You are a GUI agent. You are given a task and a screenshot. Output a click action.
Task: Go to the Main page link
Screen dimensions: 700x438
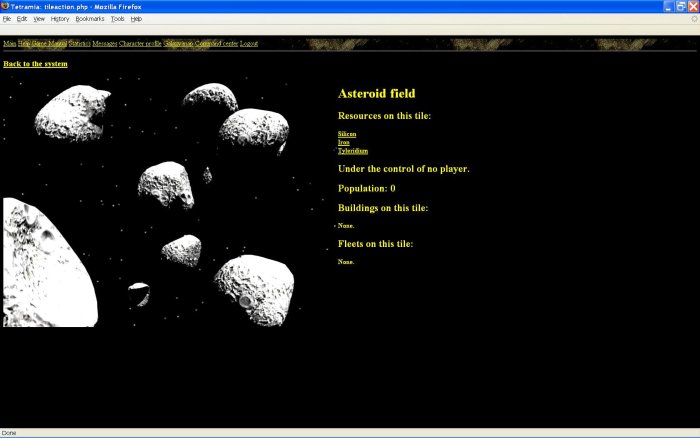click(x=9, y=44)
